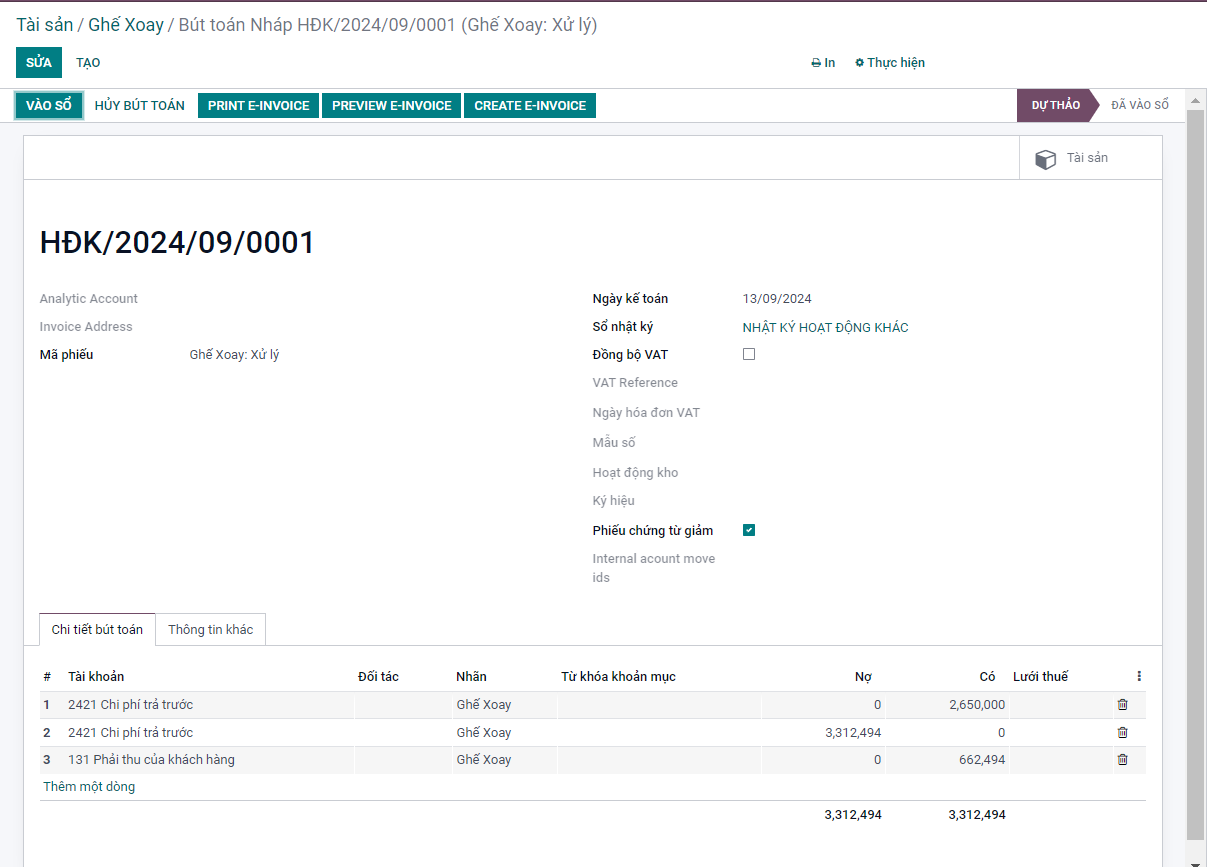Uncheck the Phiếu chứng từ giảm checkbox
Image resolution: width=1207 pixels, height=867 pixels.
click(x=749, y=531)
